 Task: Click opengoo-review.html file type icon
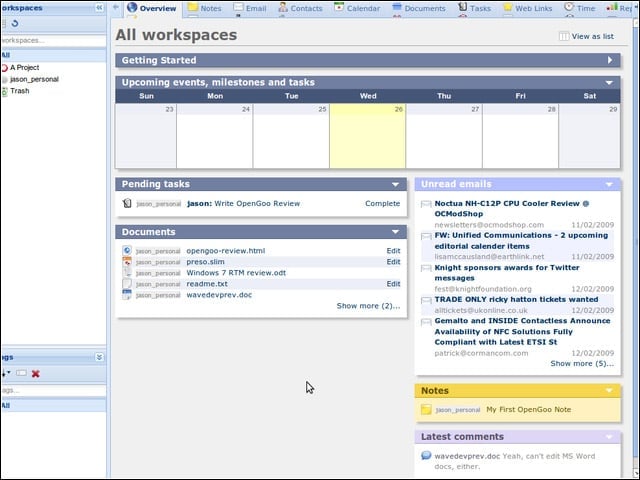[x=127, y=250]
